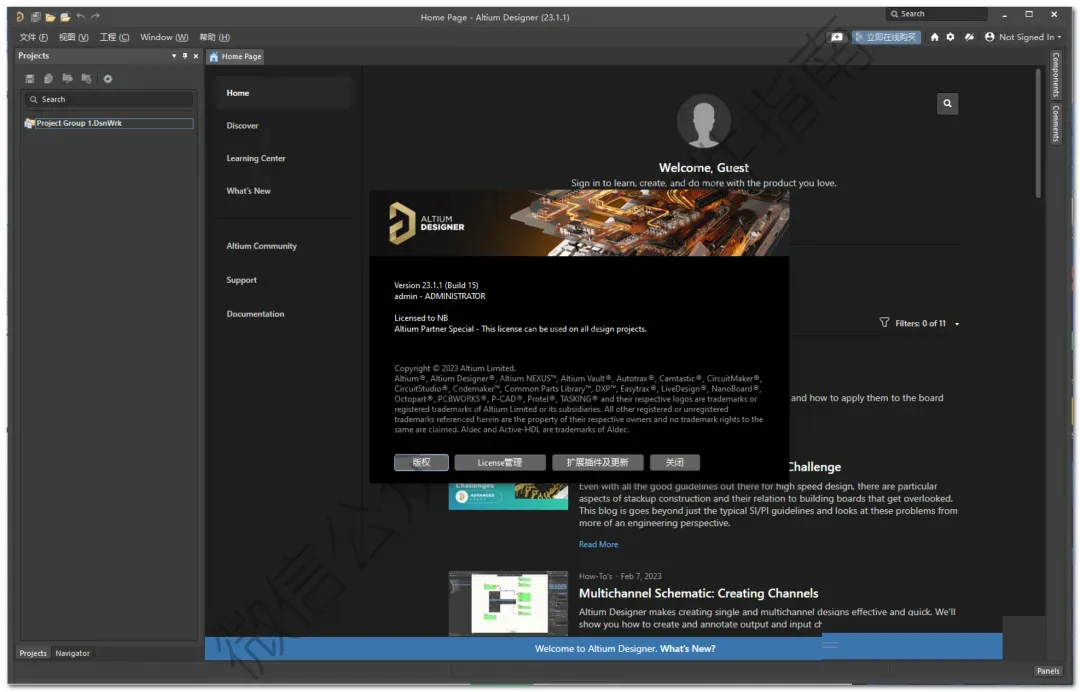
Task: Open the Components side panel tab
Action: click(x=1055, y=74)
